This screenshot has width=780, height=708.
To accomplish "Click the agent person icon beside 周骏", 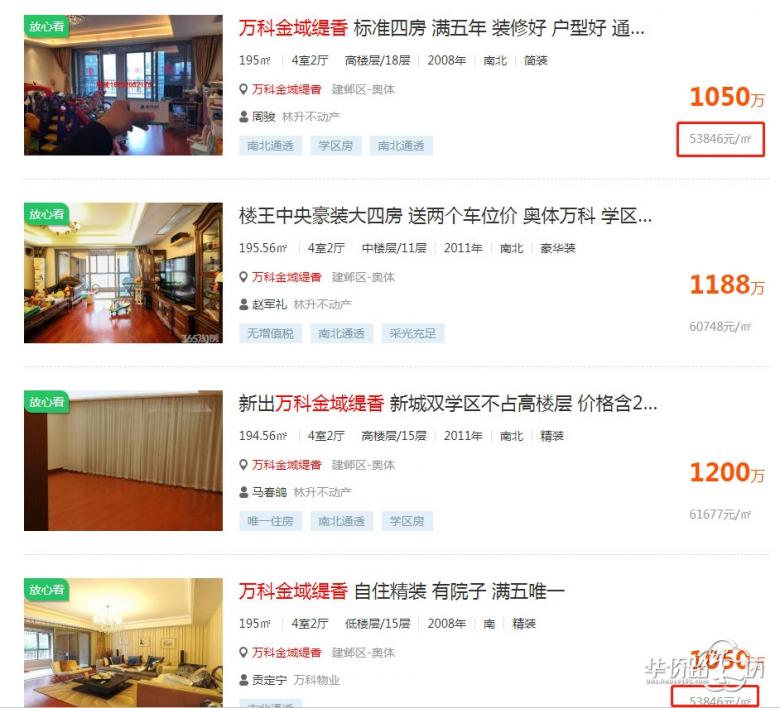I will point(244,117).
